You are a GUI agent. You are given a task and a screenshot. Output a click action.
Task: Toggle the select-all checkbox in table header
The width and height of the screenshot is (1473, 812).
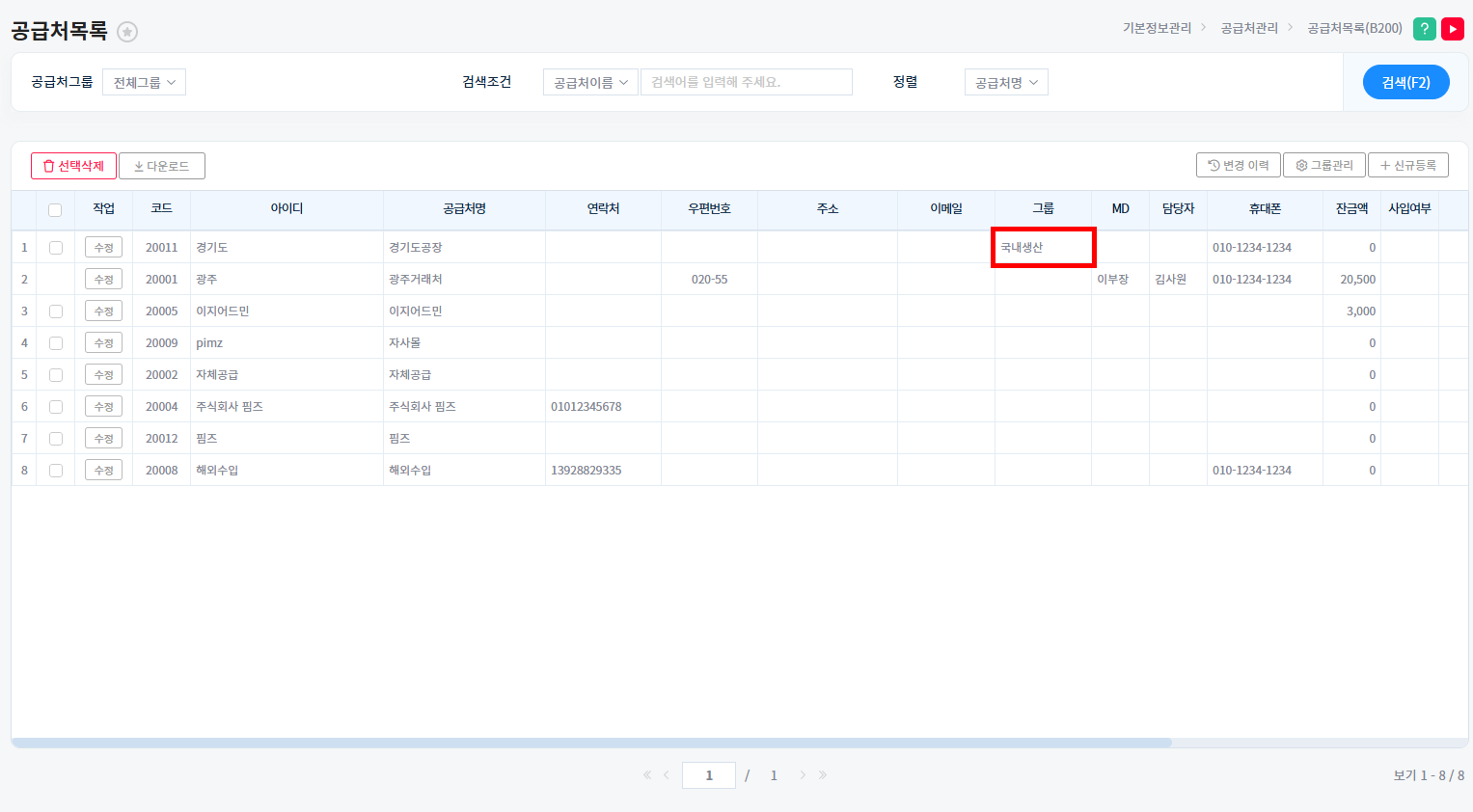point(55,210)
